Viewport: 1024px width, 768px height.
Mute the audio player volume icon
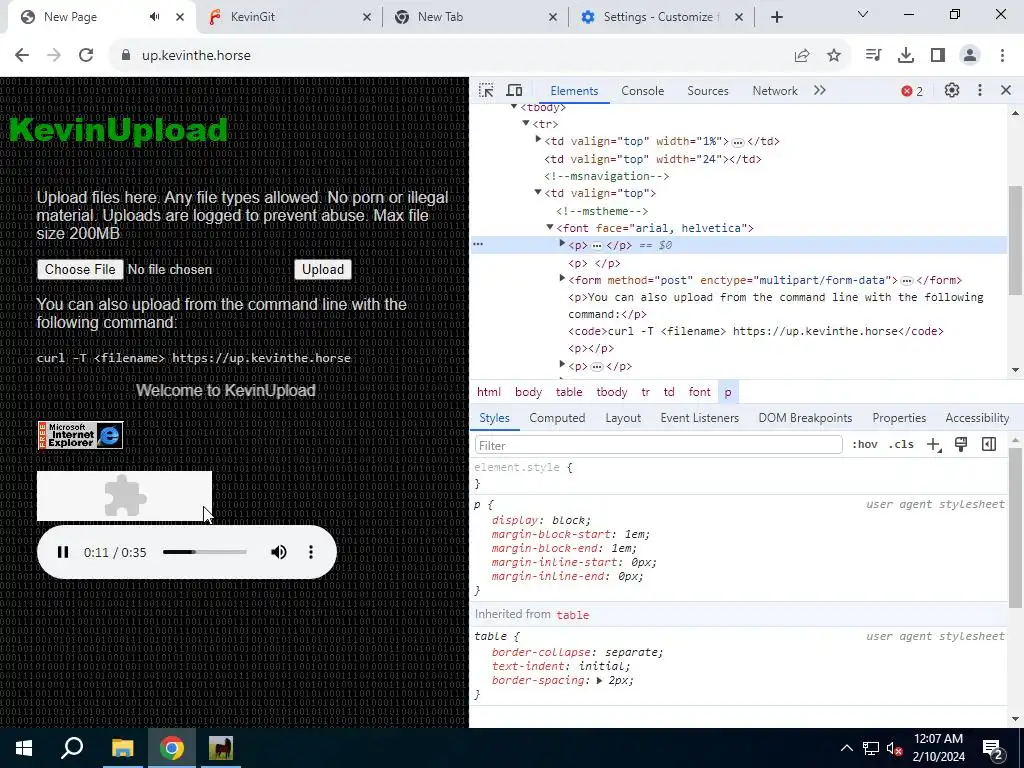(278, 552)
